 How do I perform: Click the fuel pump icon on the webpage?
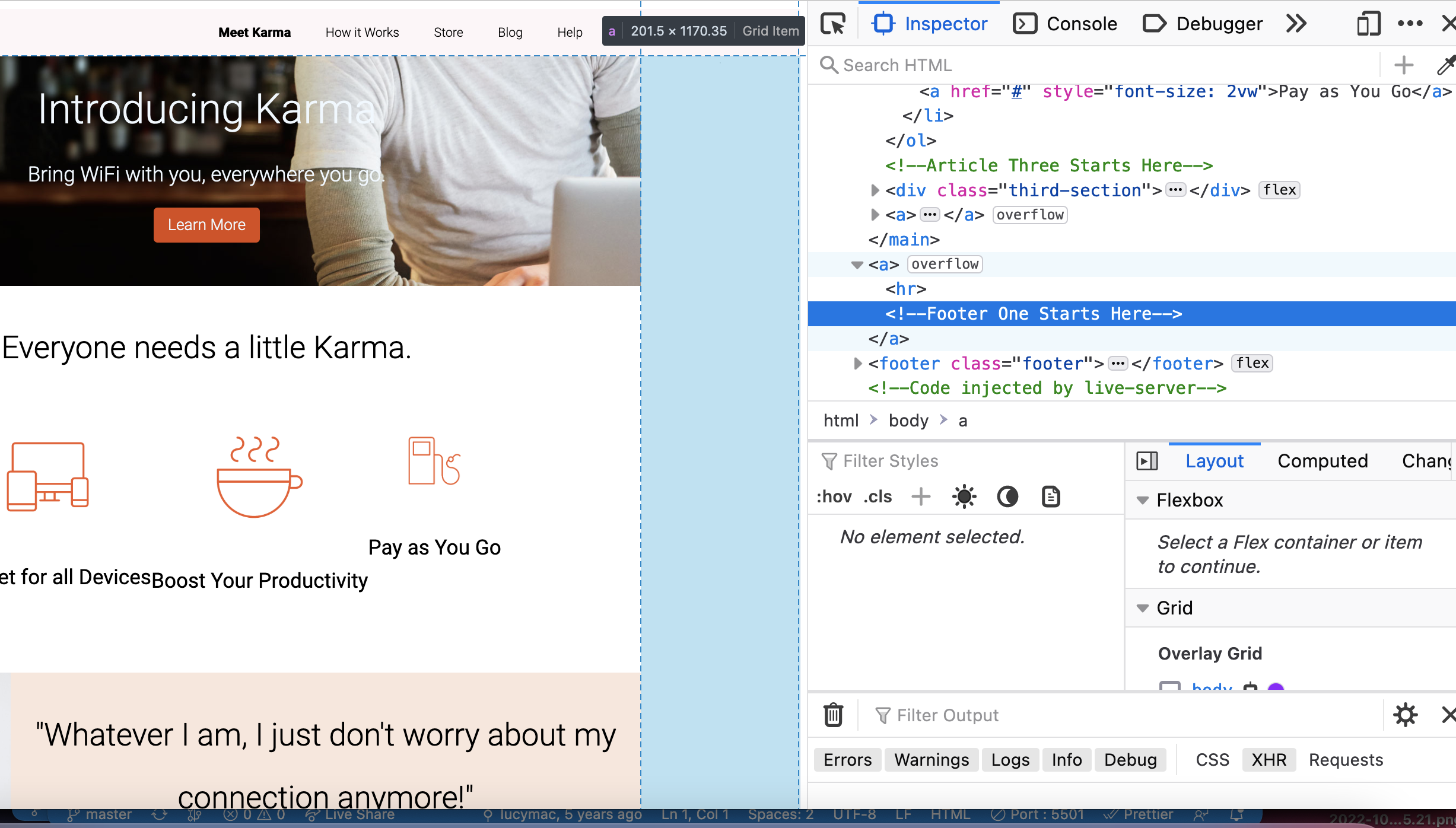click(434, 461)
